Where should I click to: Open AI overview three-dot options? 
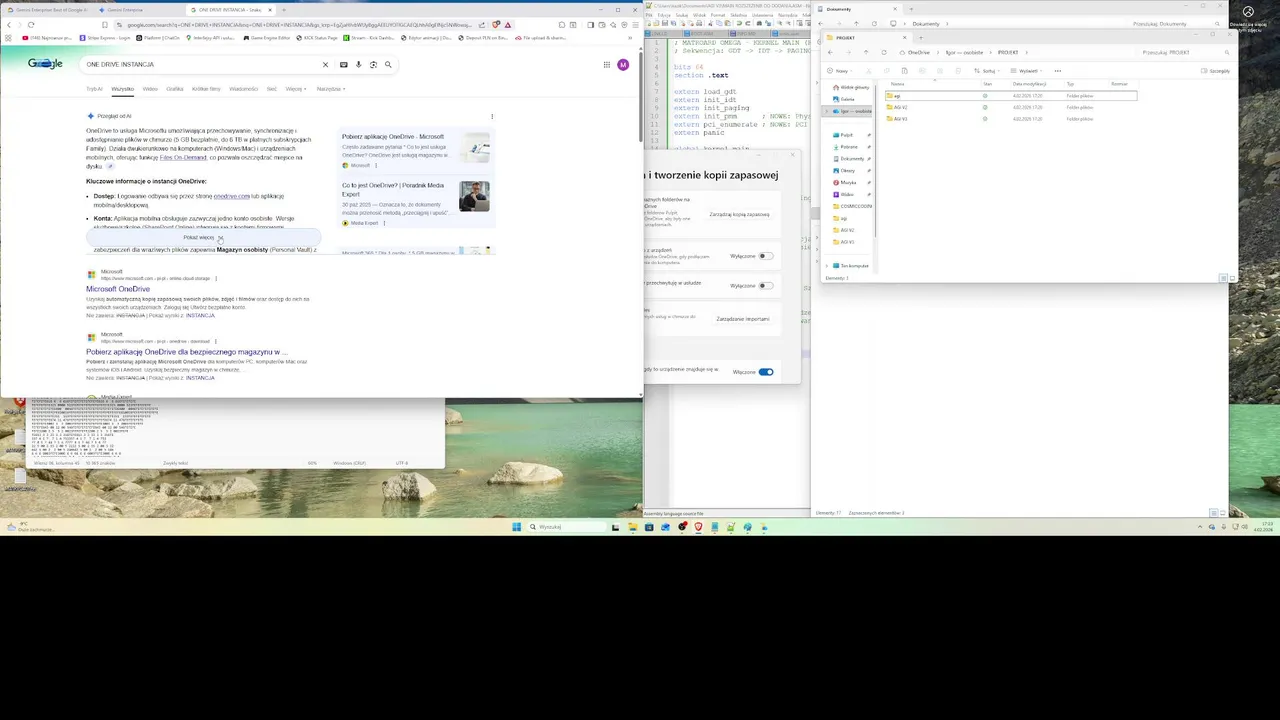click(x=491, y=116)
